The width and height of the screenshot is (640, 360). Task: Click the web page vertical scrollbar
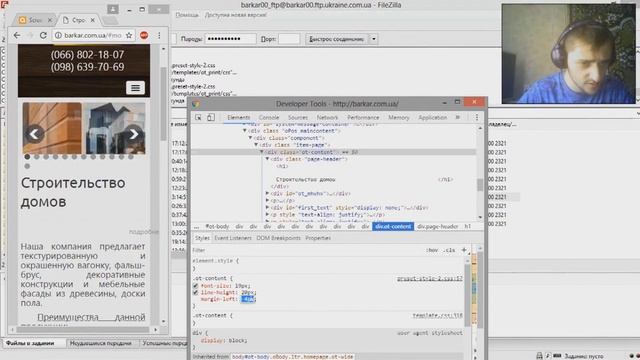click(x=164, y=103)
